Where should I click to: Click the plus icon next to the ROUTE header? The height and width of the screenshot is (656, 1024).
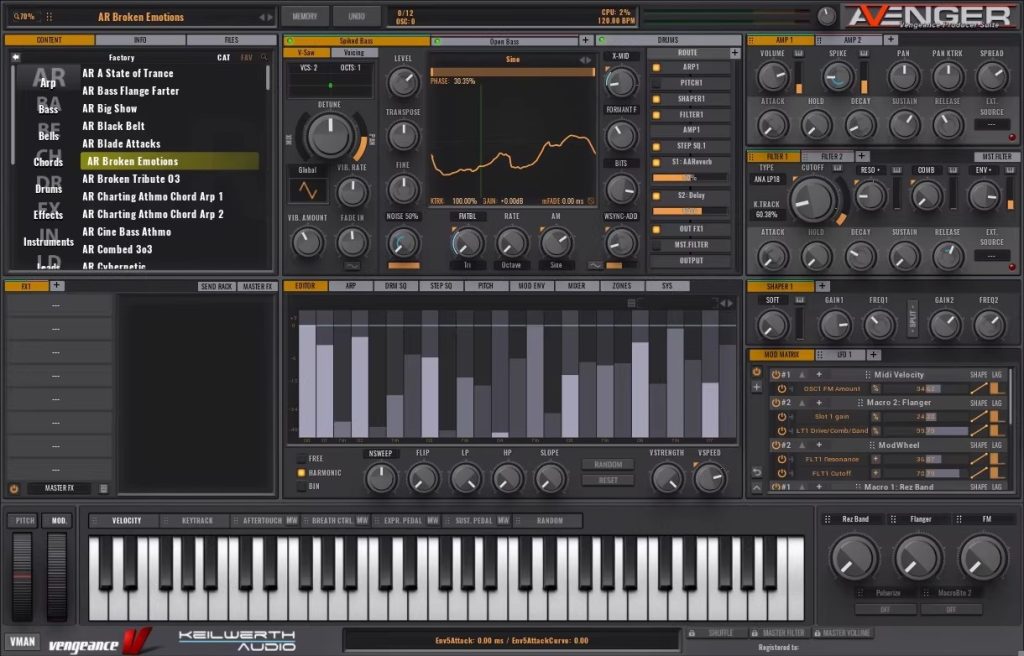[735, 53]
